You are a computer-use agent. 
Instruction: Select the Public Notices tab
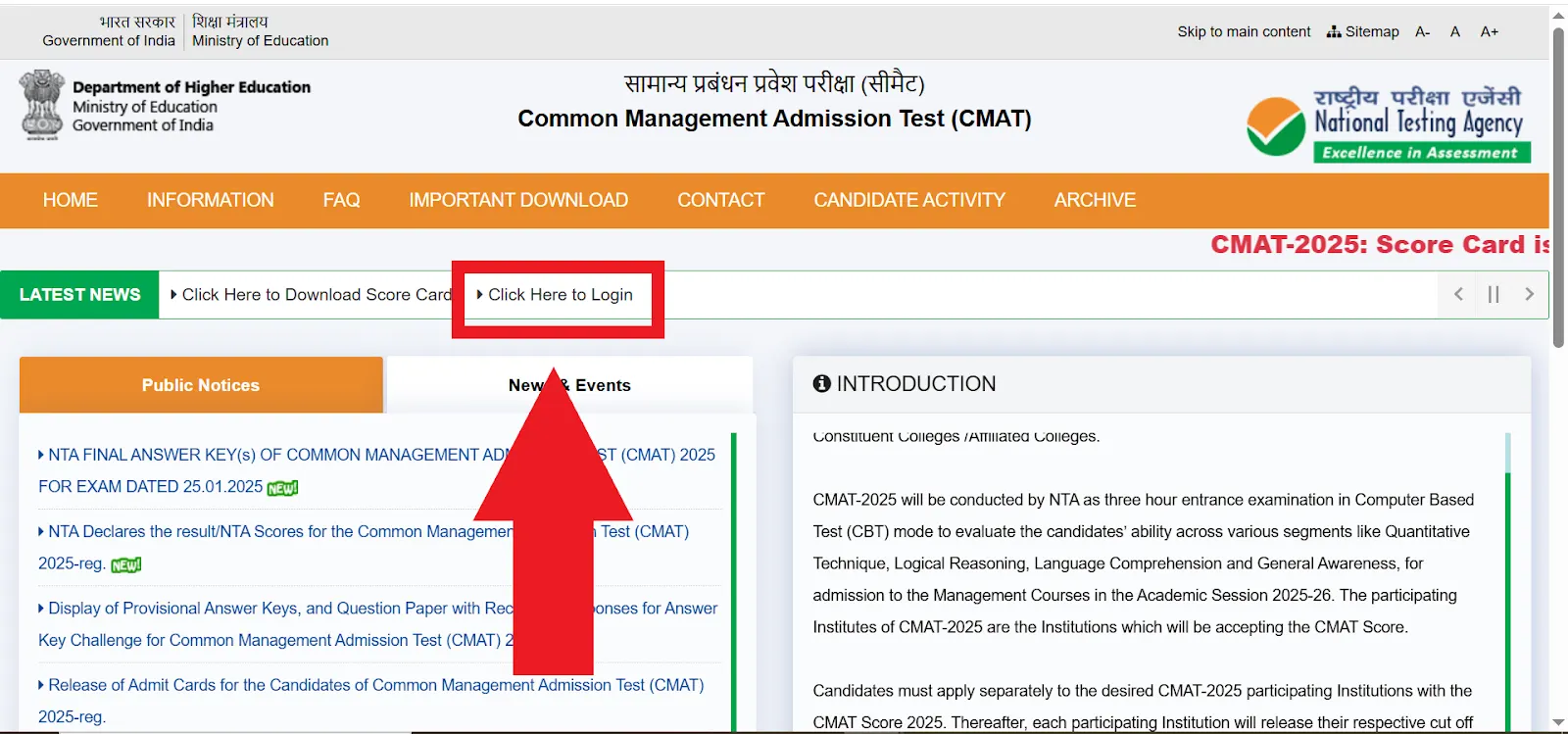tap(201, 385)
